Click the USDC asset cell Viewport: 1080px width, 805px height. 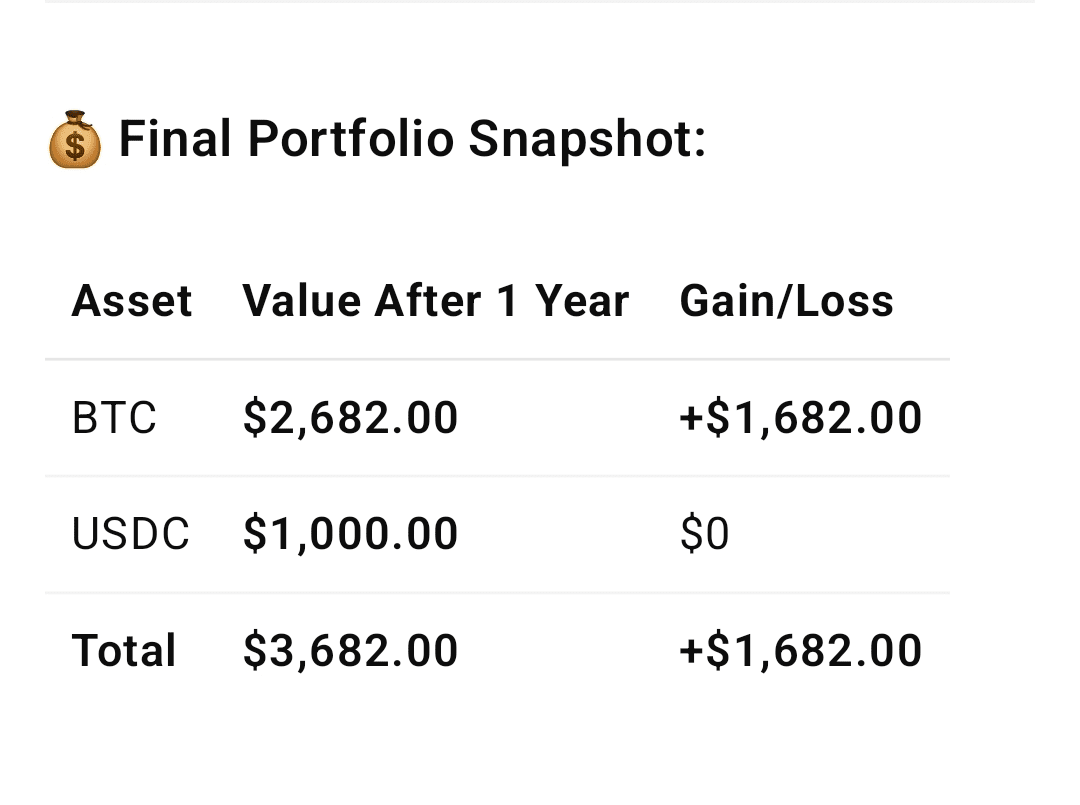130,534
